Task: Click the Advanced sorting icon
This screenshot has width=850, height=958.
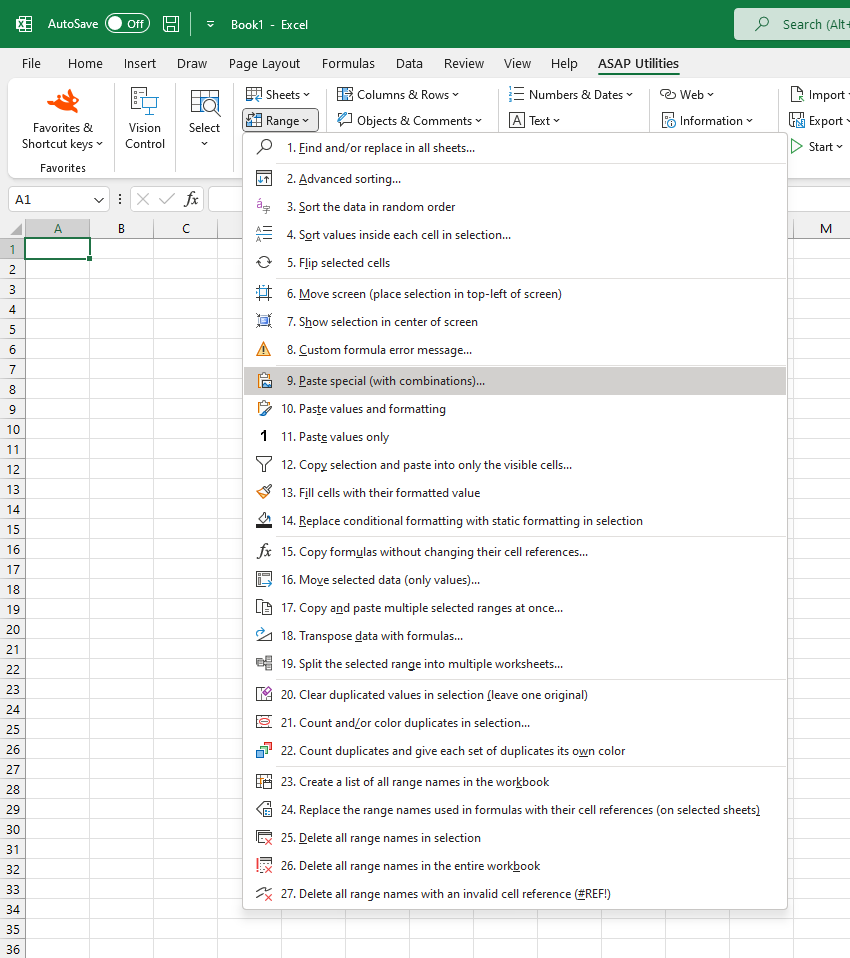Action: tap(264, 178)
